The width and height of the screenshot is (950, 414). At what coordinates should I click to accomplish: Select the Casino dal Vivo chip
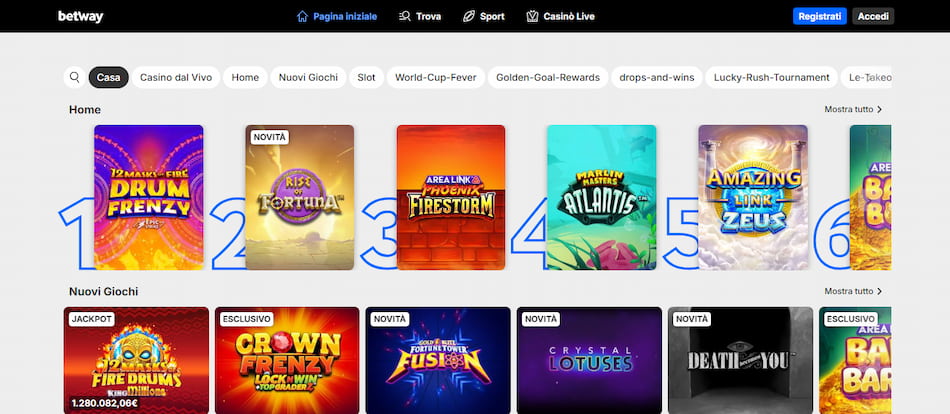pyautogui.click(x=176, y=78)
